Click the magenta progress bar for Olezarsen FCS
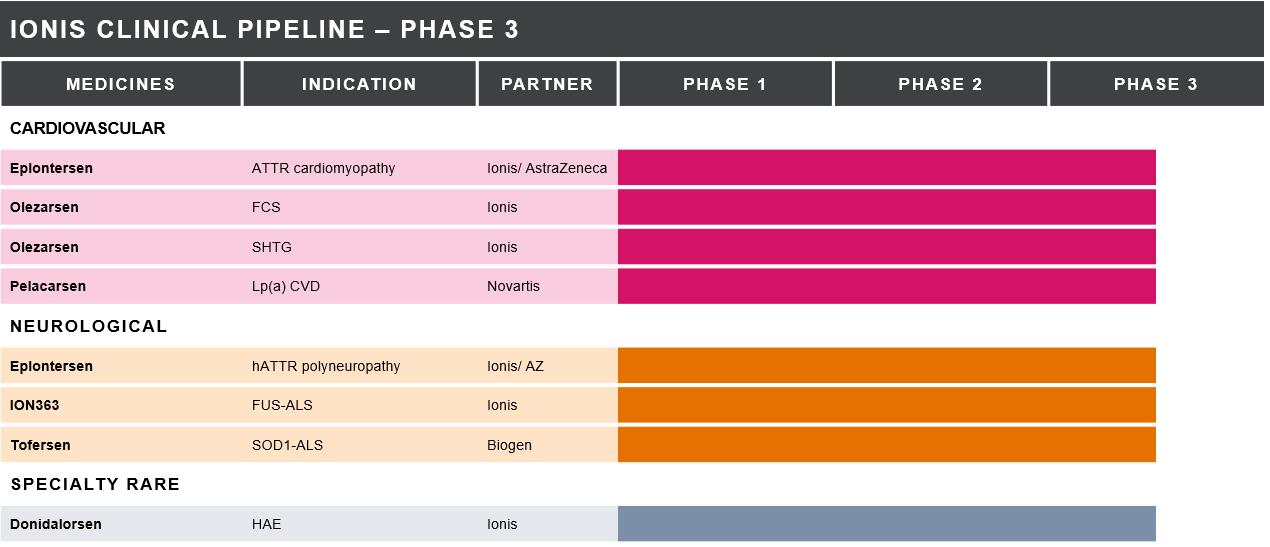 [886, 207]
